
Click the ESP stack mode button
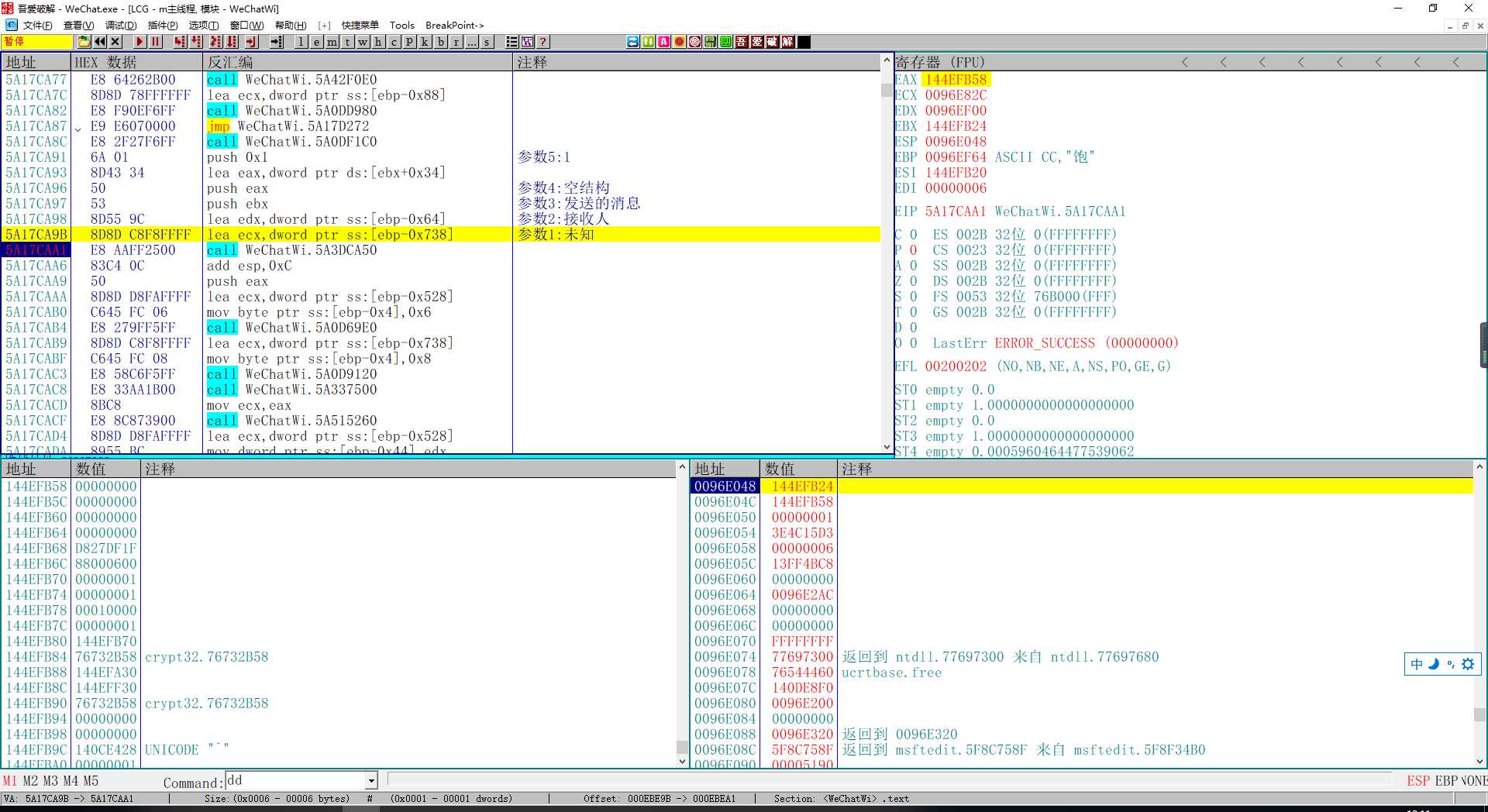pyautogui.click(x=1418, y=781)
